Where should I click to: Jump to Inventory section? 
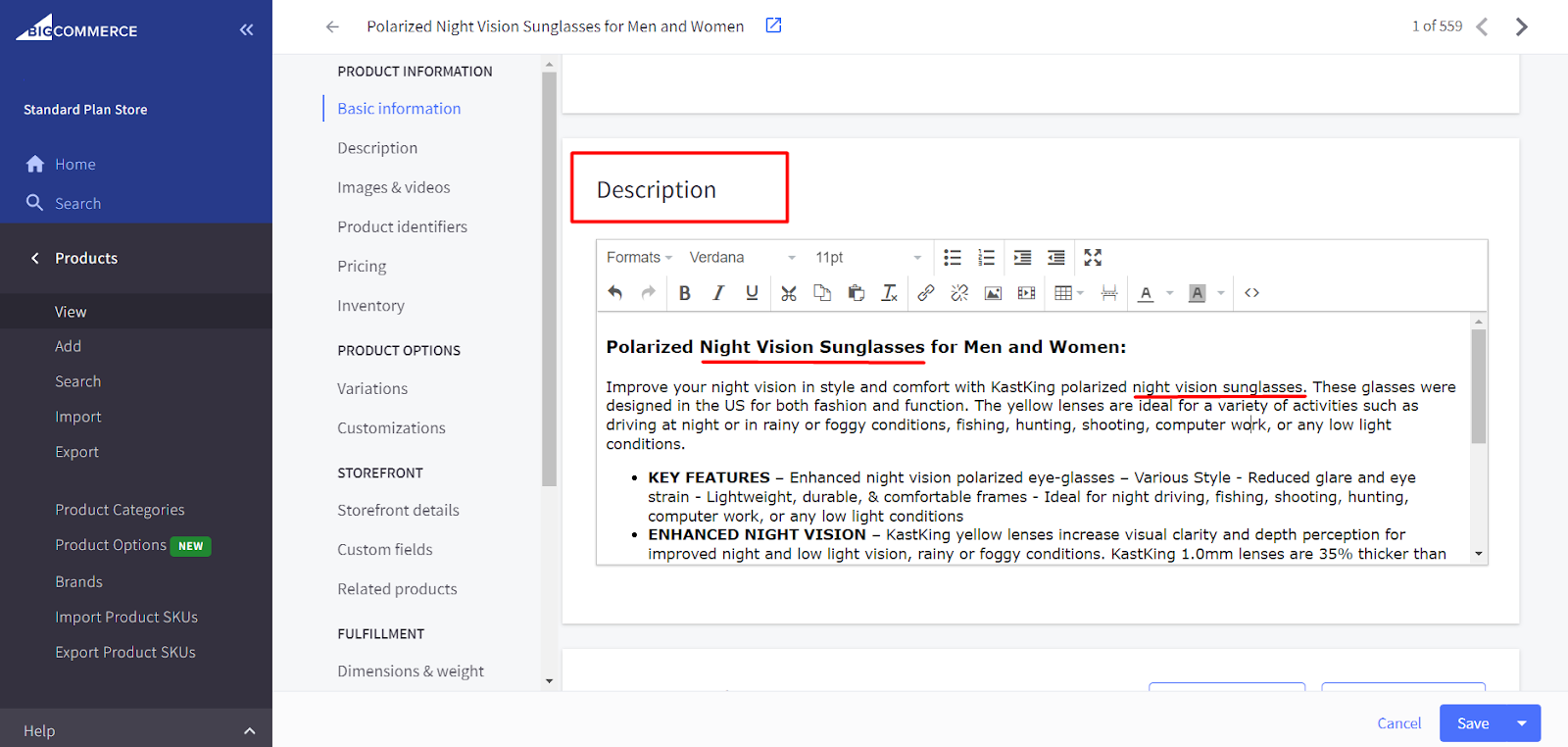(370, 306)
